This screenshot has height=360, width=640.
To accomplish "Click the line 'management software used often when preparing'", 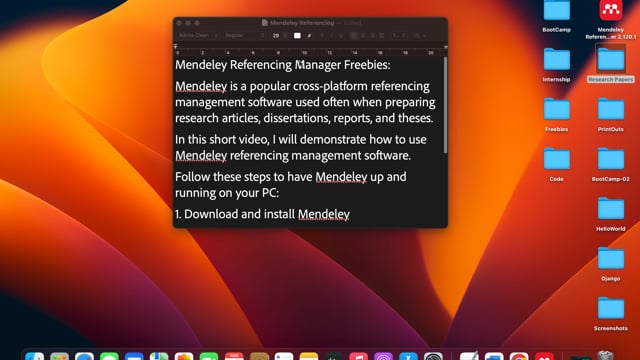I will click(x=305, y=102).
